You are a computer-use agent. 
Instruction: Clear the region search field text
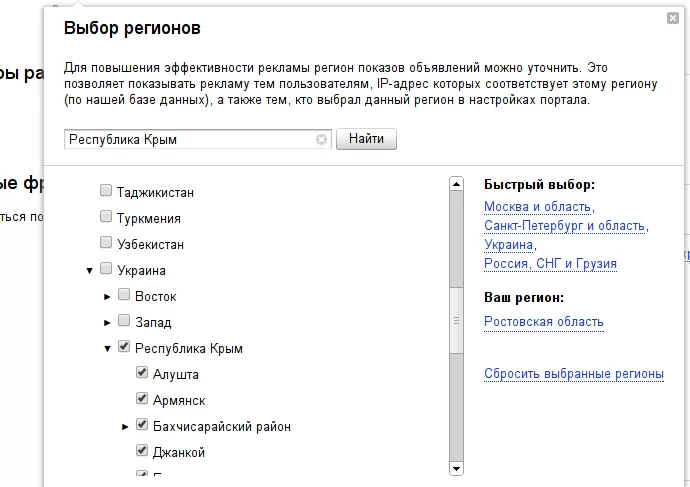click(321, 140)
